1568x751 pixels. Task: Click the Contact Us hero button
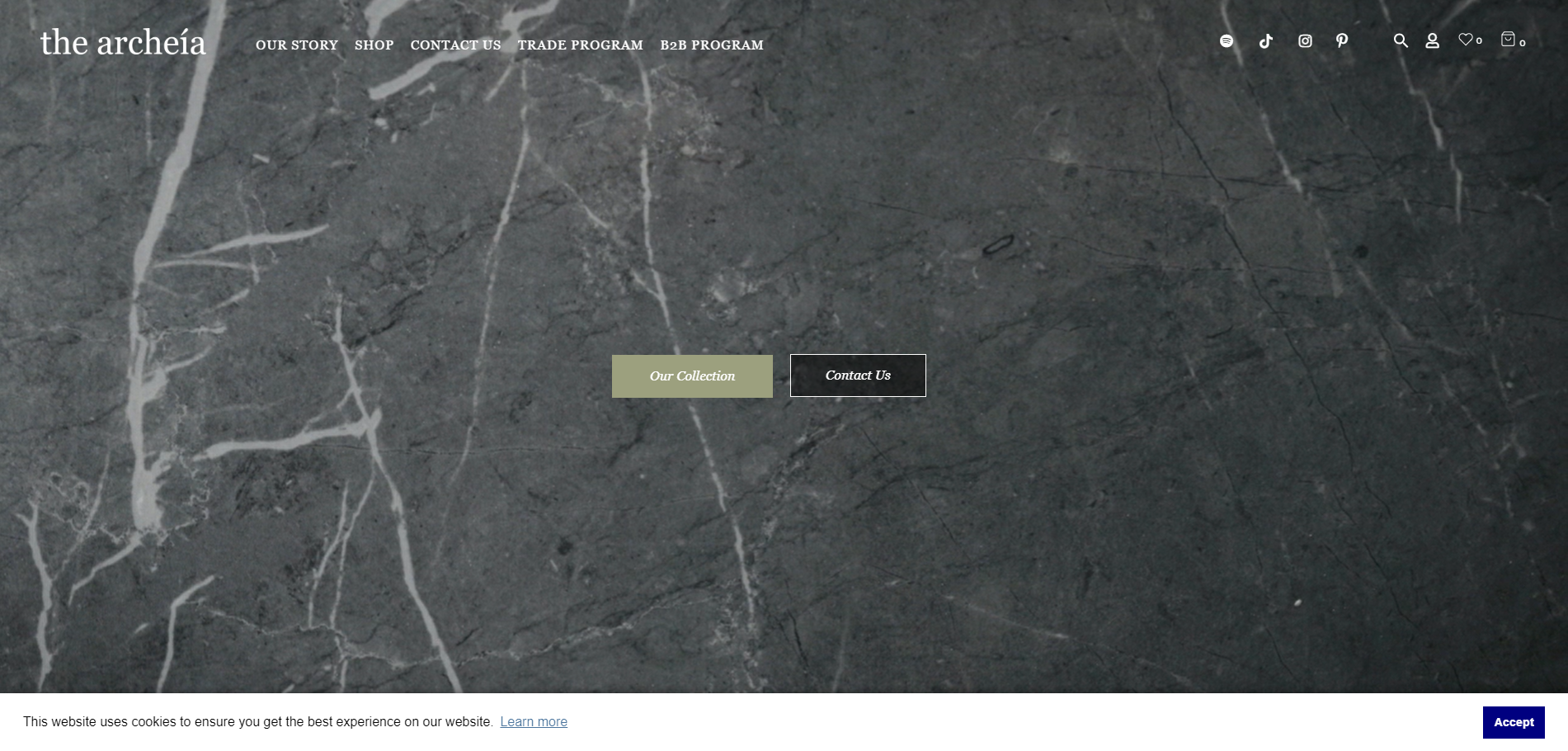point(858,375)
